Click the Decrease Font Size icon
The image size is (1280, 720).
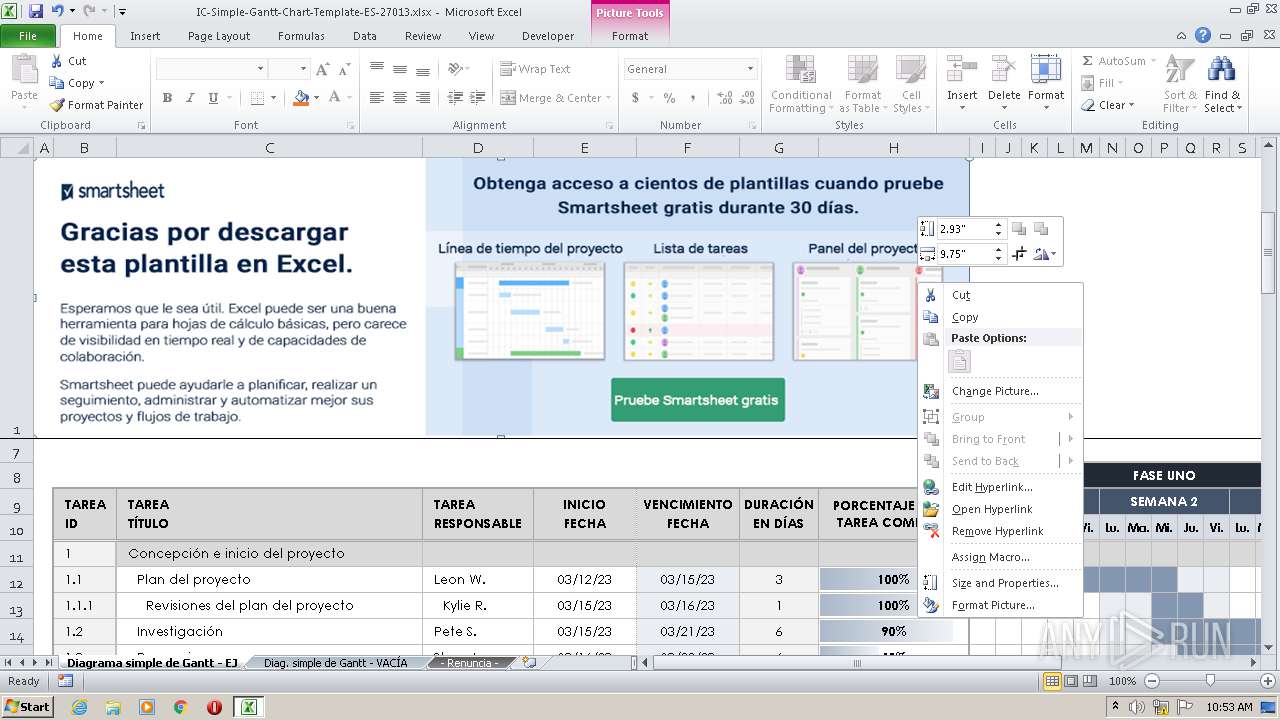(343, 69)
